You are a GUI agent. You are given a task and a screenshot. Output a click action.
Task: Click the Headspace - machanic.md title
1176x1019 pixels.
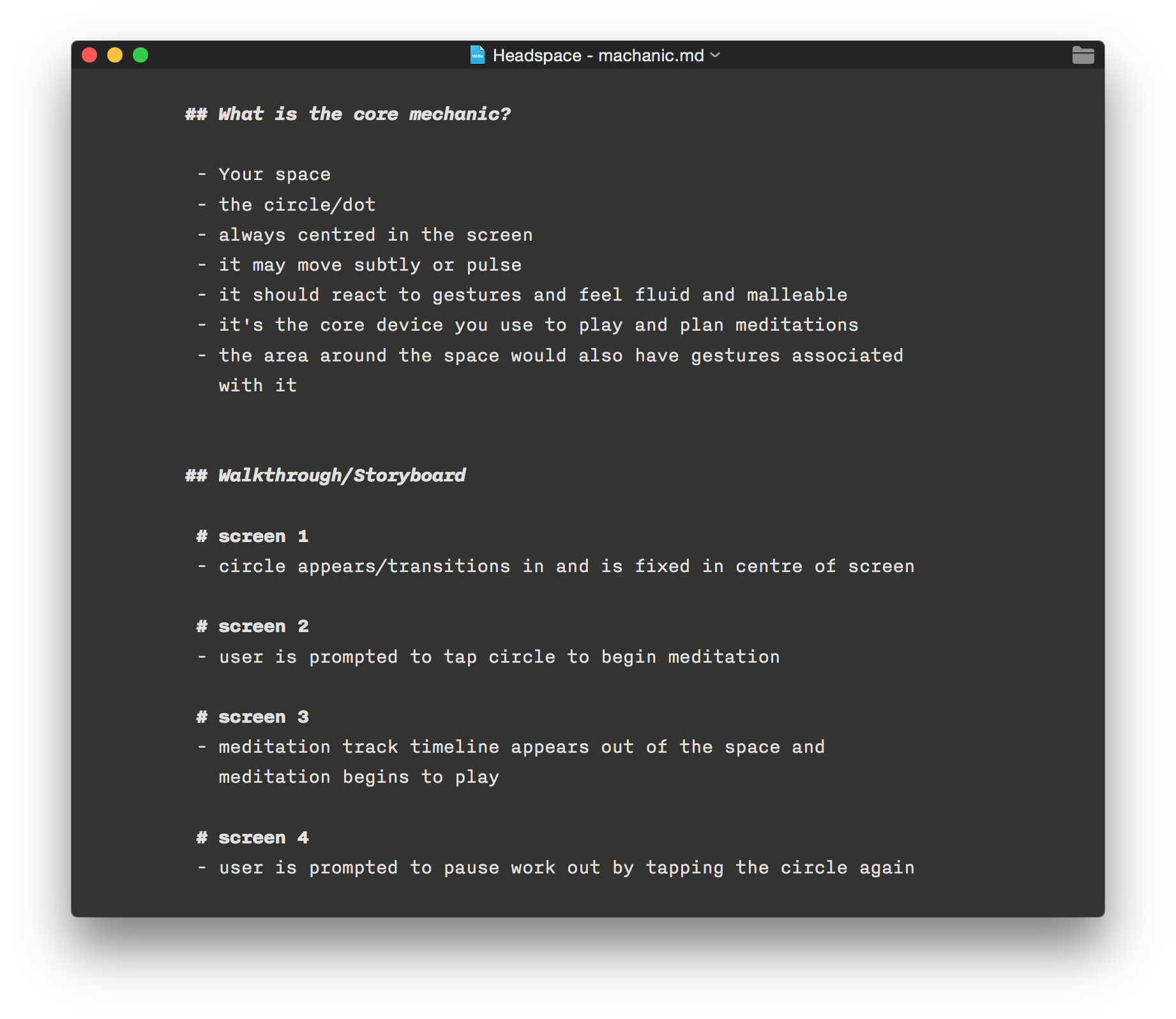598,56
